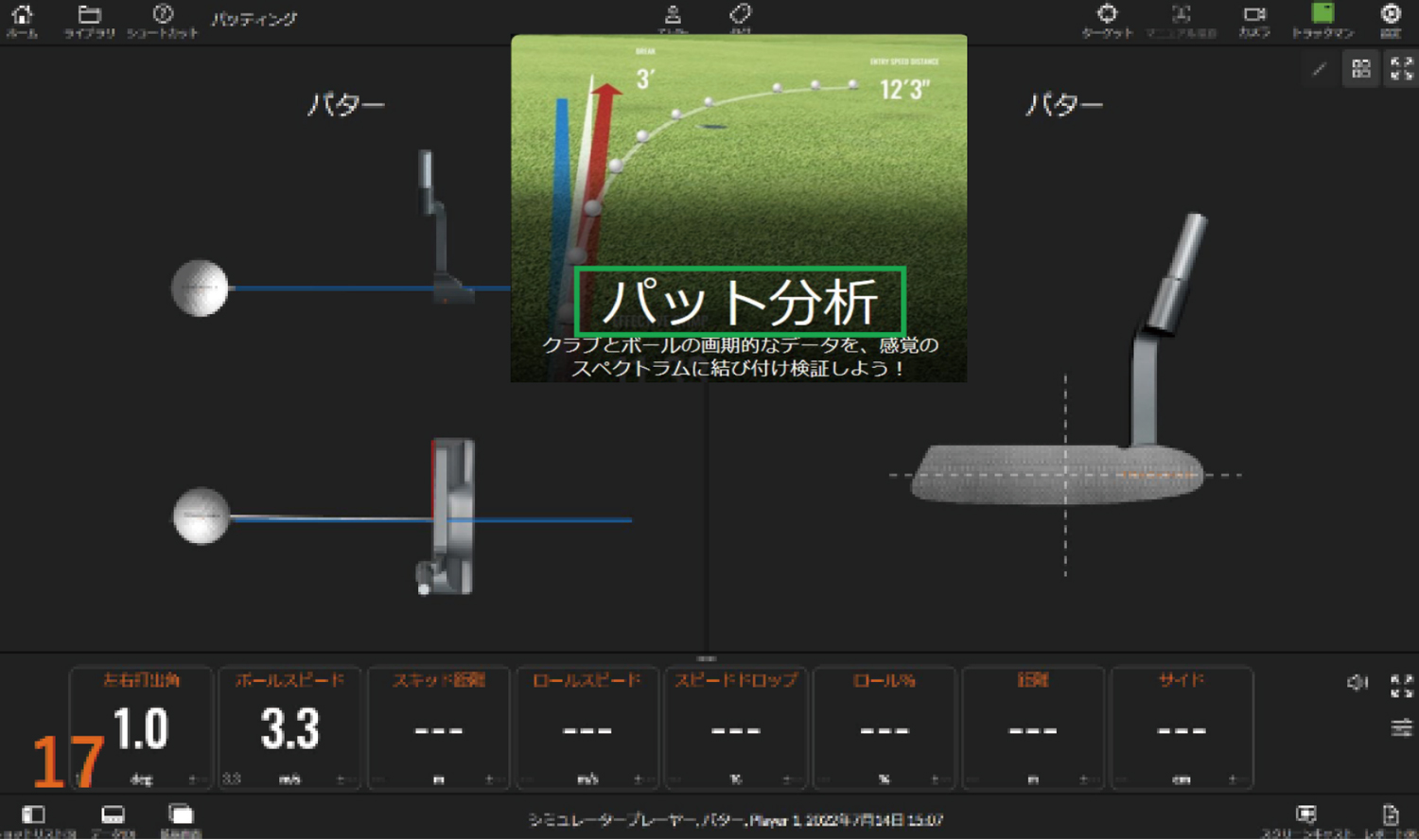Screen dimensions: 1419x840
Task: Open data tile filter settings sliders
Action: tap(1401, 727)
